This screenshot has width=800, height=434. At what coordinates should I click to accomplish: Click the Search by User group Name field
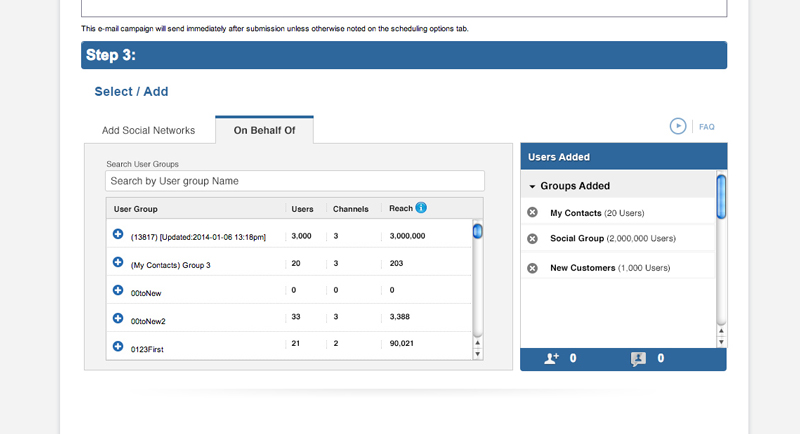point(294,181)
